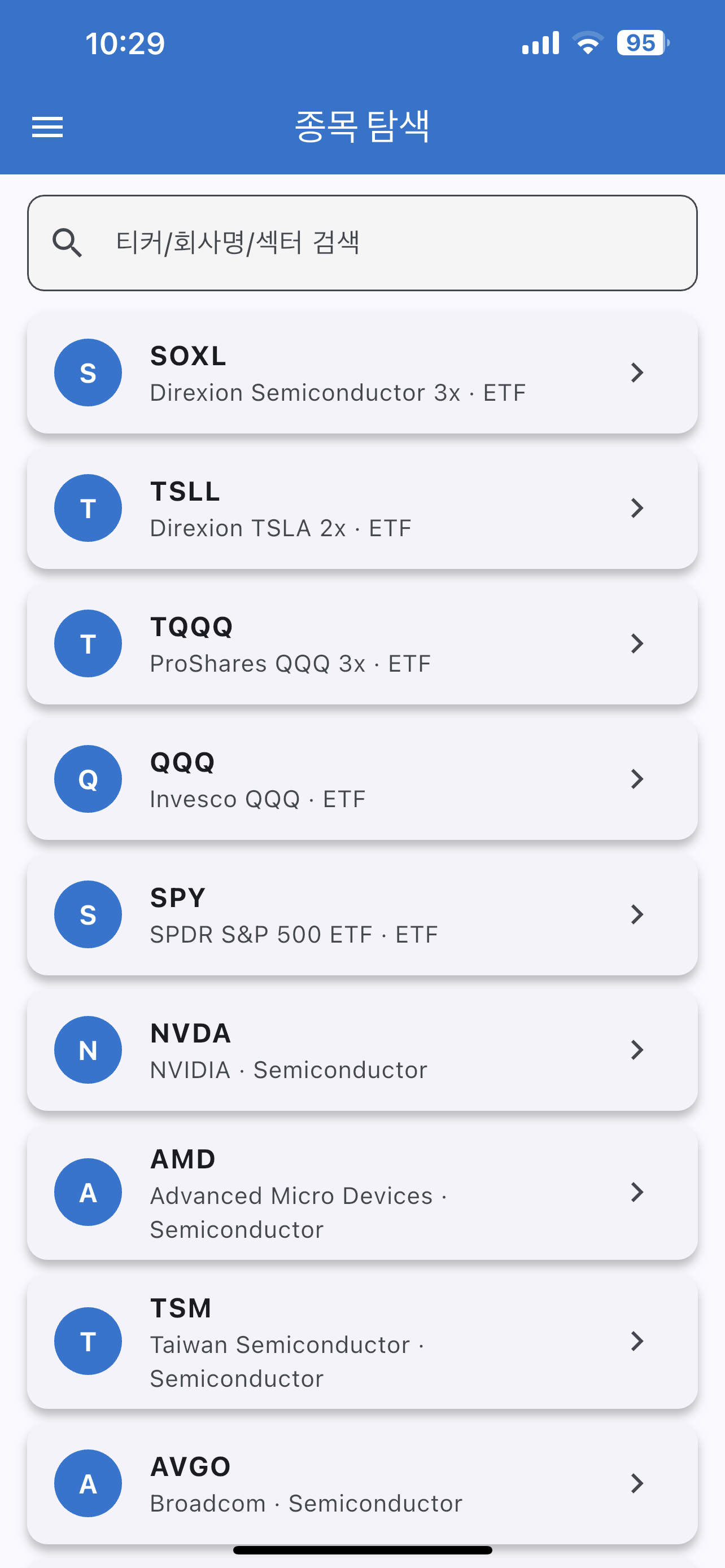The width and height of the screenshot is (725, 1568).
Task: Focus the ticker/company/sector search field
Action: click(x=362, y=243)
